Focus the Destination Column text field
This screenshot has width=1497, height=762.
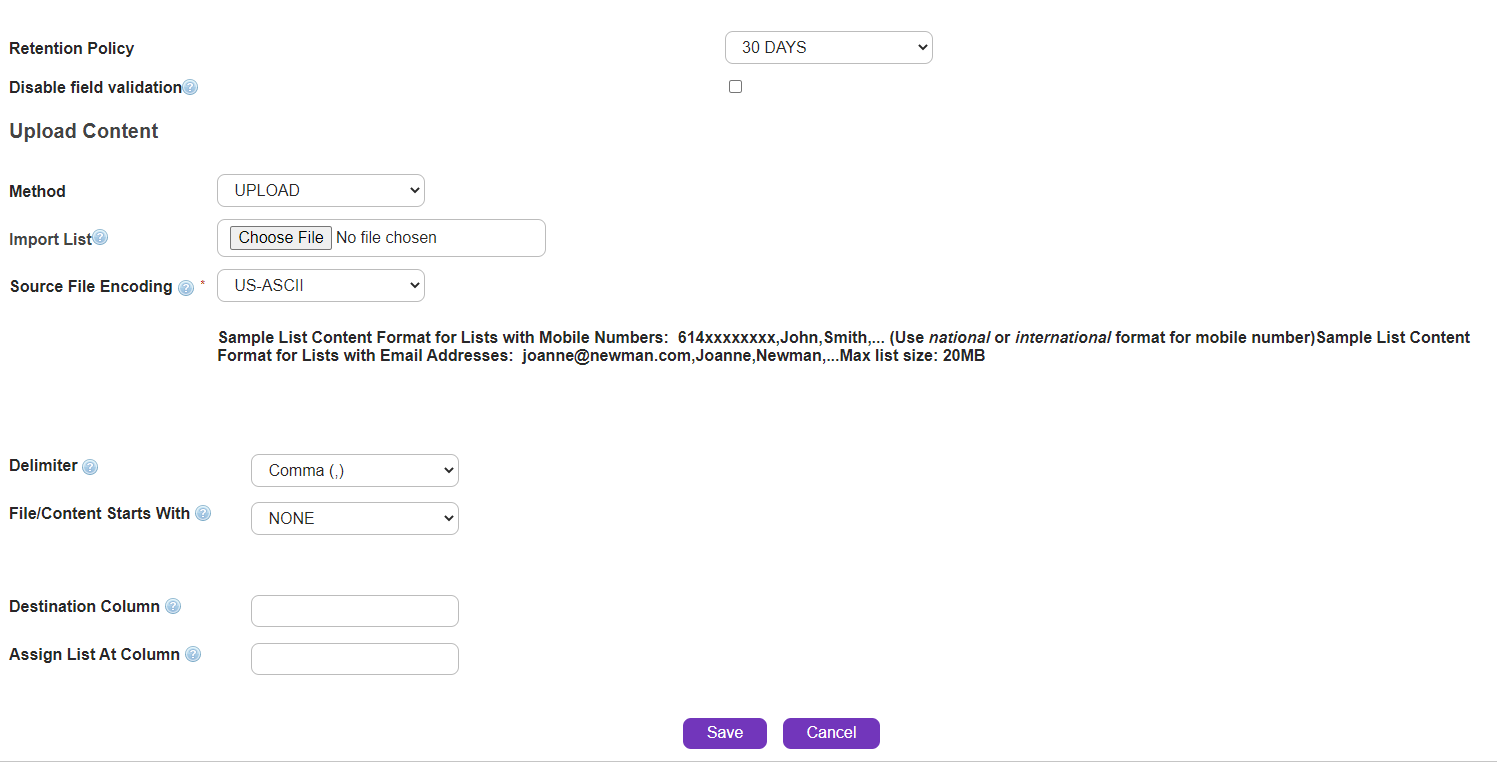point(354,611)
